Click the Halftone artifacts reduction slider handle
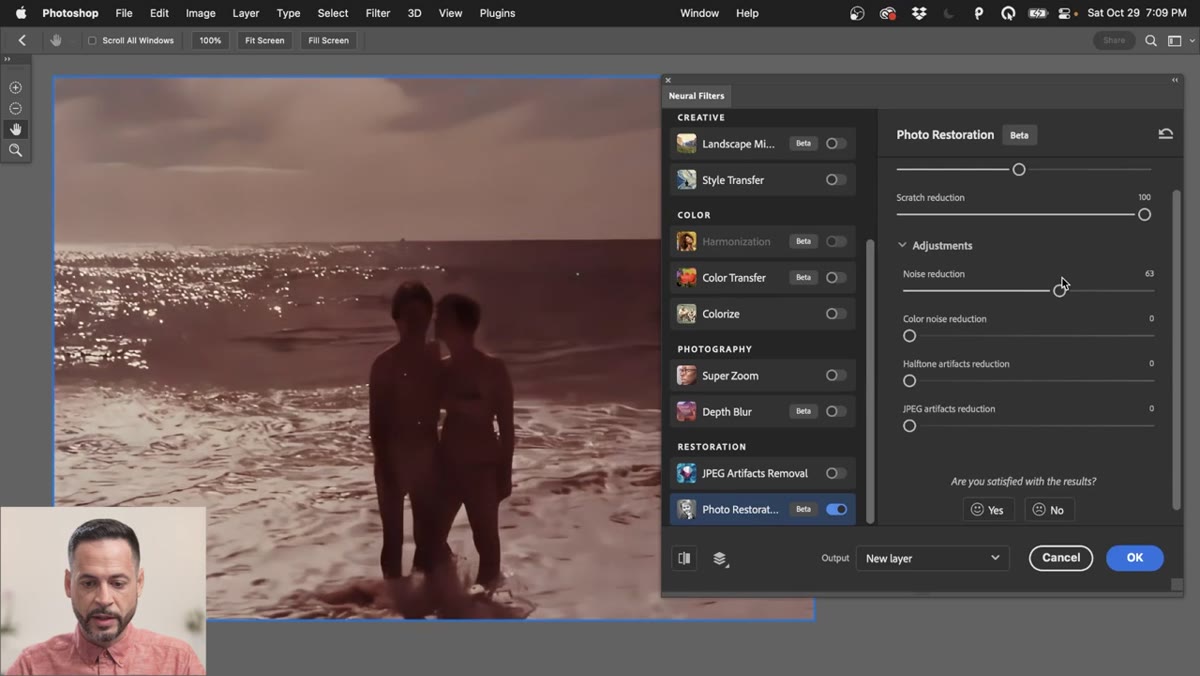This screenshot has width=1200, height=676. (x=909, y=381)
